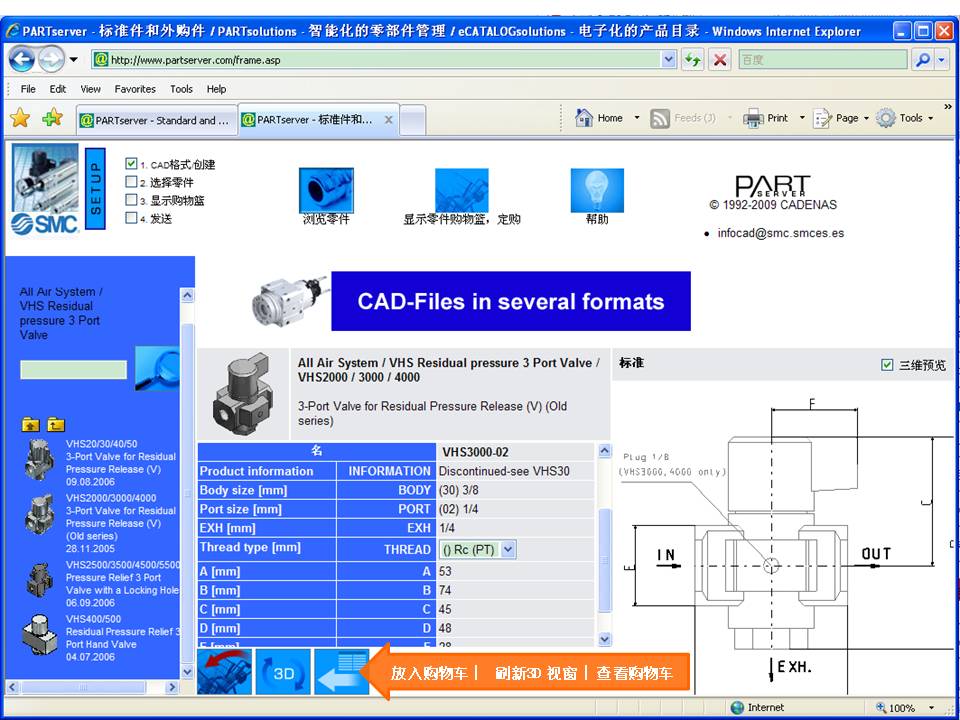The width and height of the screenshot is (960, 720).
Task: Open the Edit menu
Action: [x=58, y=89]
